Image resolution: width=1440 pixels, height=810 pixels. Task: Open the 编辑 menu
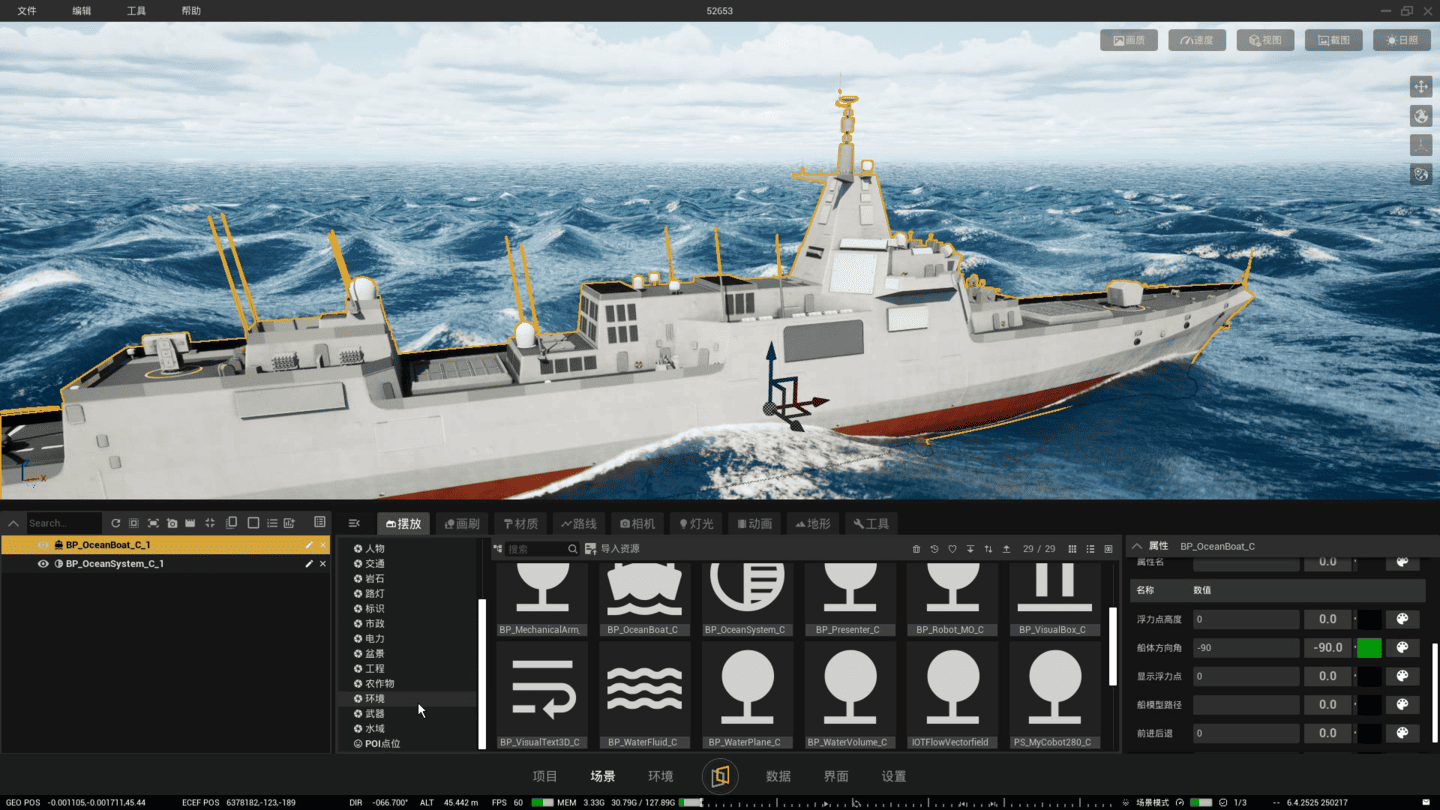(82, 11)
